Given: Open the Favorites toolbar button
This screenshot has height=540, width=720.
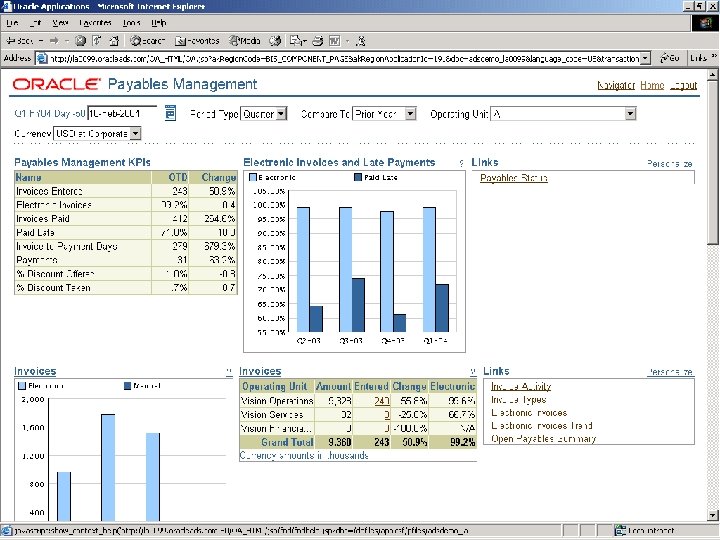Looking at the screenshot, I should [197, 41].
